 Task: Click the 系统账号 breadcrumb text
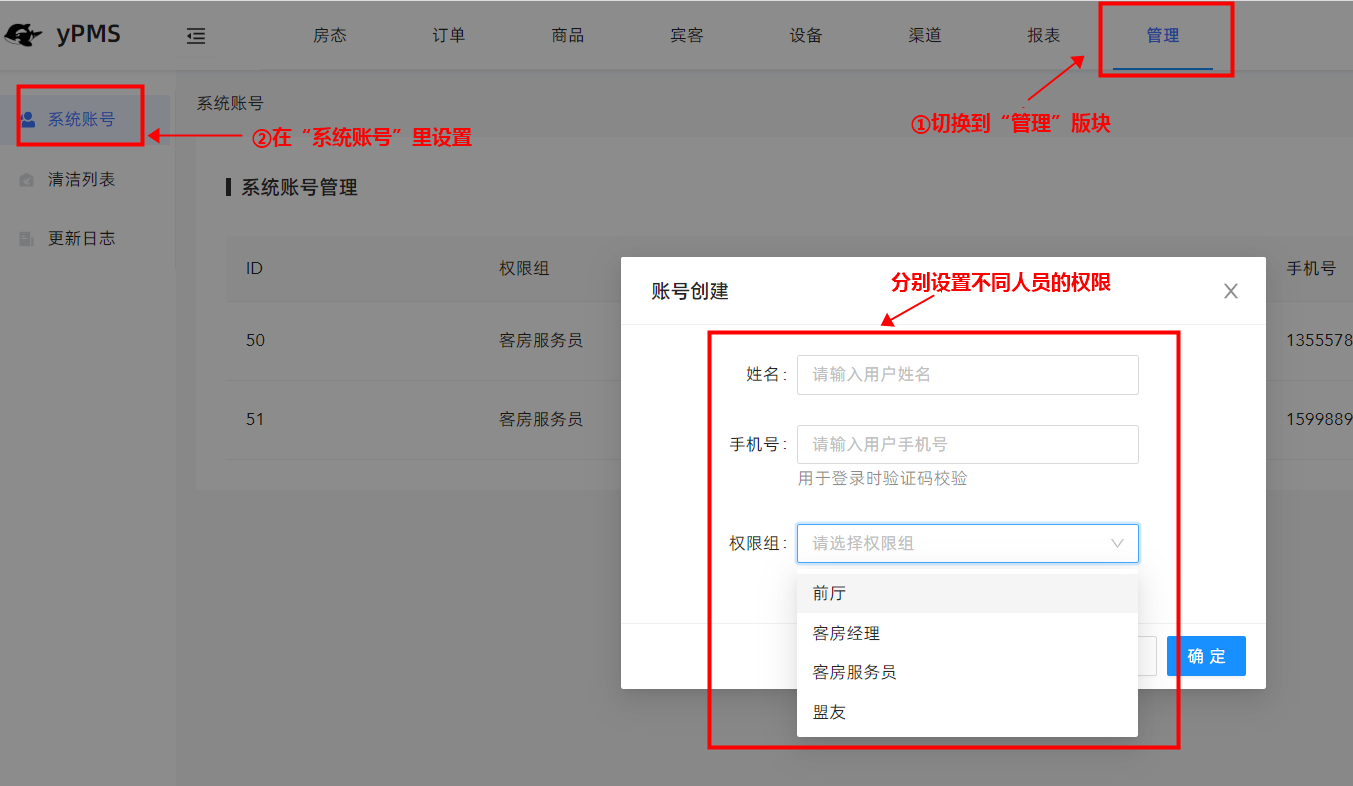click(230, 103)
